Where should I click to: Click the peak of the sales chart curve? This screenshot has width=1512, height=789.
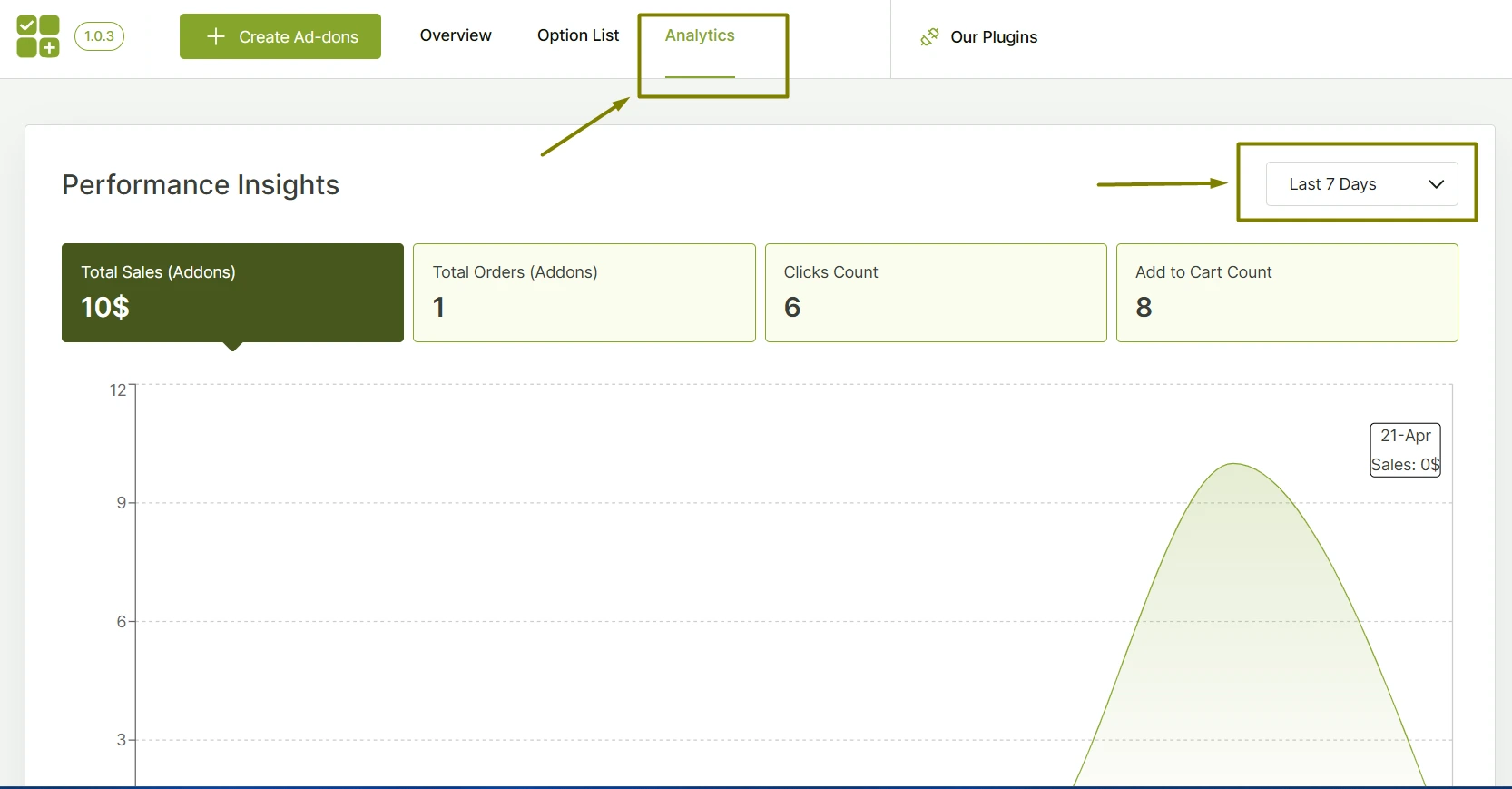[1234, 464]
